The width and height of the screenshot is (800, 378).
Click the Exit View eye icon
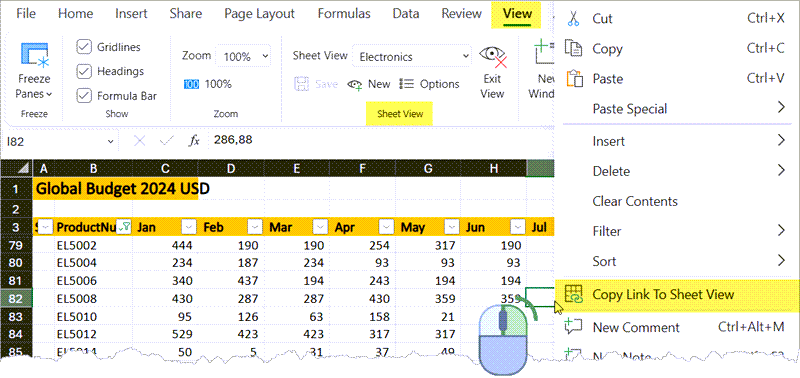click(x=492, y=56)
